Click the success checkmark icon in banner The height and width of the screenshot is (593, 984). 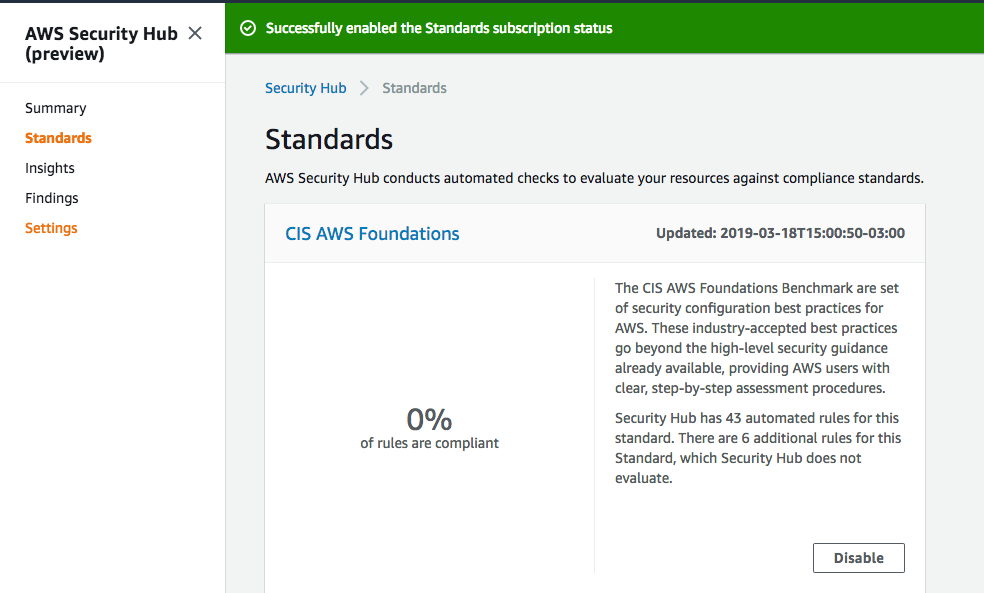(248, 28)
